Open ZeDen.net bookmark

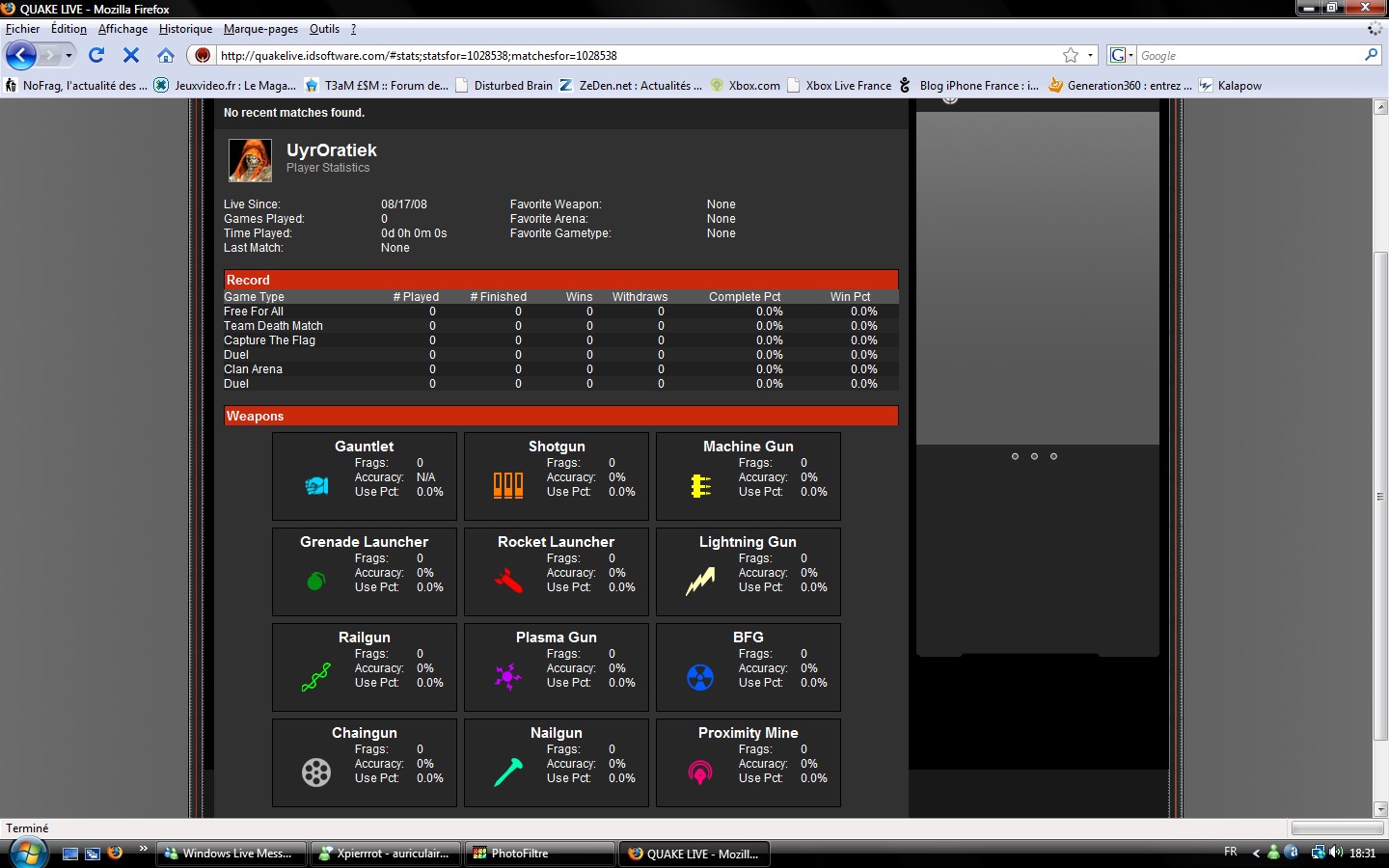click(x=631, y=85)
